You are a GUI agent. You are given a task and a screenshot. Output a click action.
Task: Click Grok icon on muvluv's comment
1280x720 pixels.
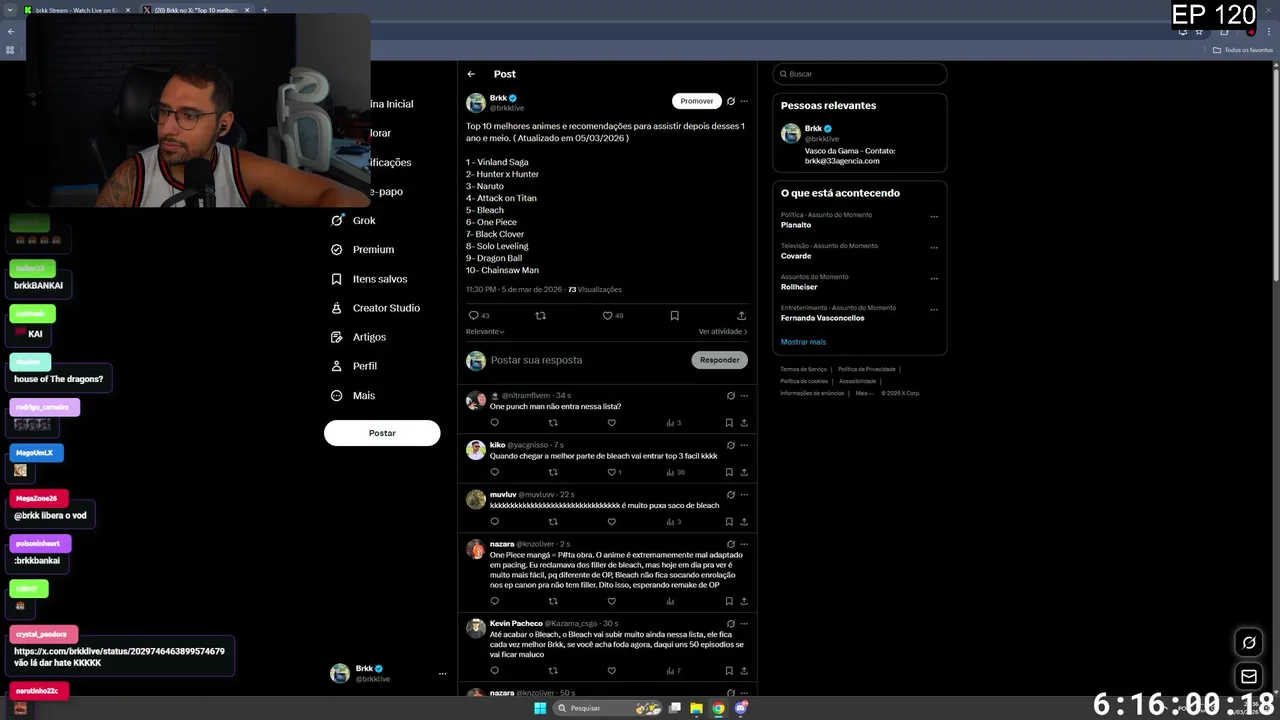coord(731,494)
